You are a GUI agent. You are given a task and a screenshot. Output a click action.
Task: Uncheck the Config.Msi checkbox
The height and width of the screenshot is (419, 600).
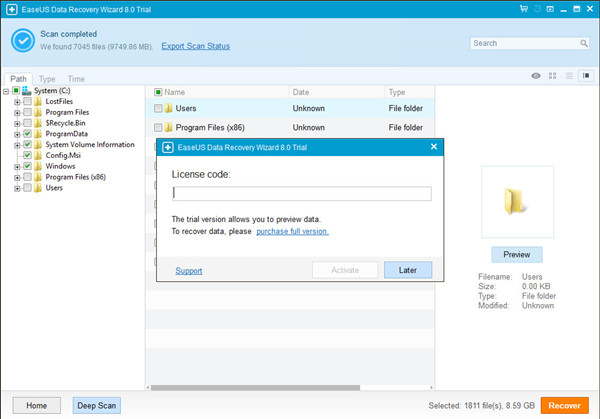coord(27,155)
